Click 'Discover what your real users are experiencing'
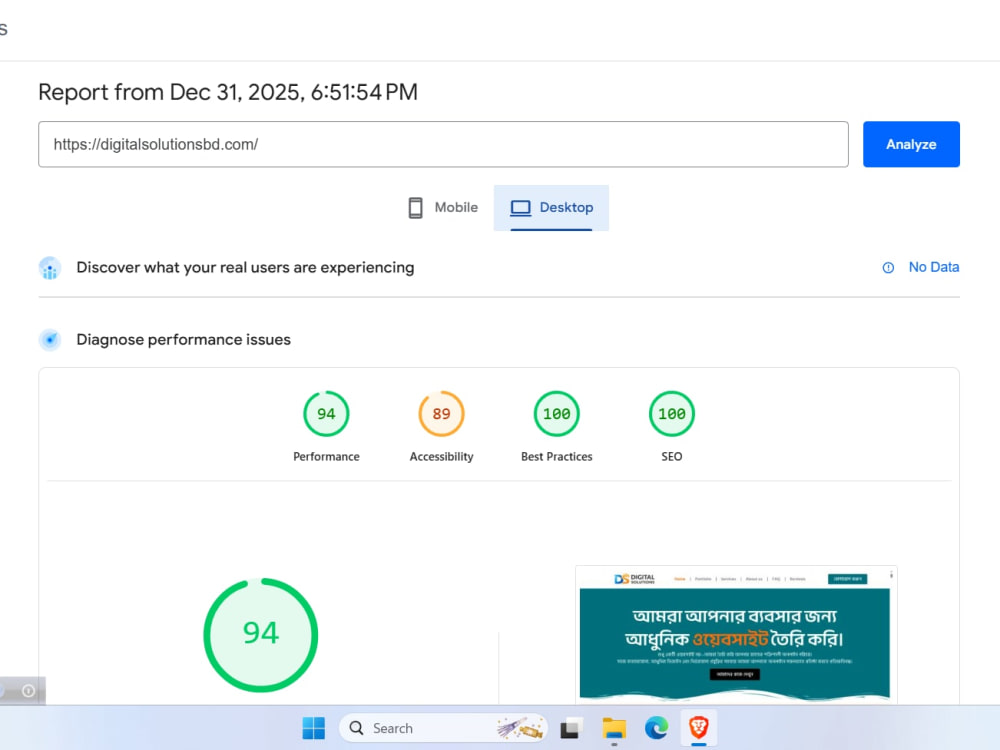This screenshot has height=750, width=1000. (x=245, y=267)
